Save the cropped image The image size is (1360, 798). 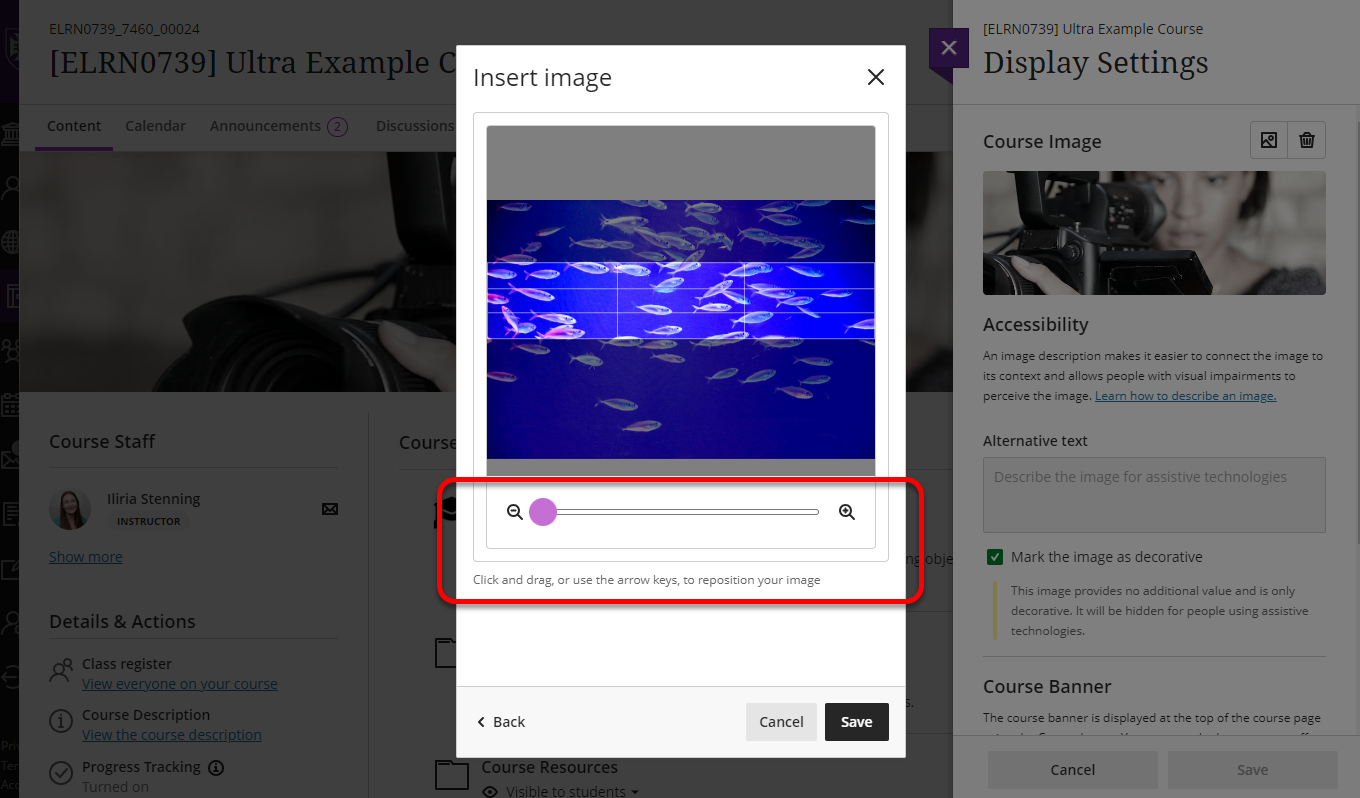point(857,722)
